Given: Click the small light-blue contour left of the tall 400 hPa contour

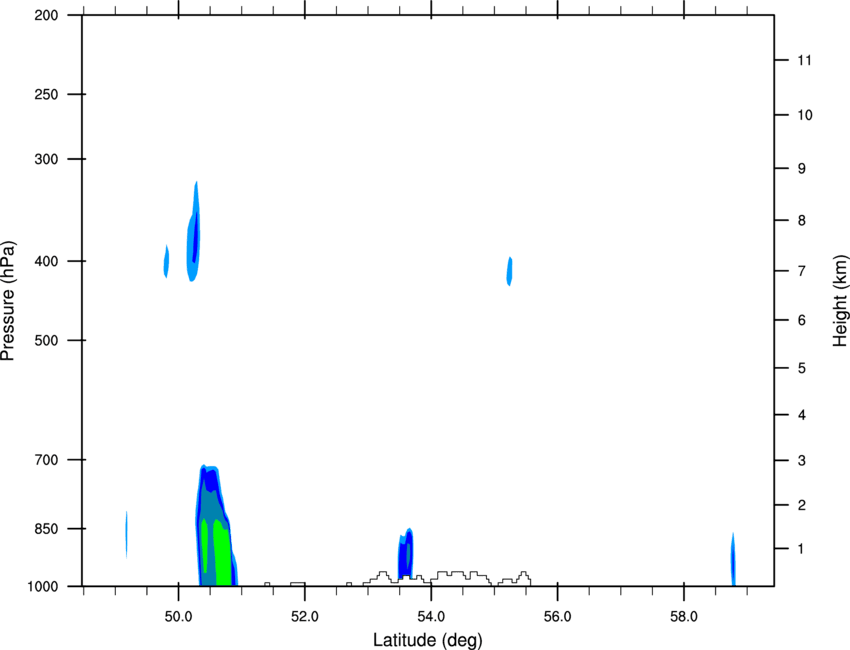Looking at the screenshot, I should point(166,261).
